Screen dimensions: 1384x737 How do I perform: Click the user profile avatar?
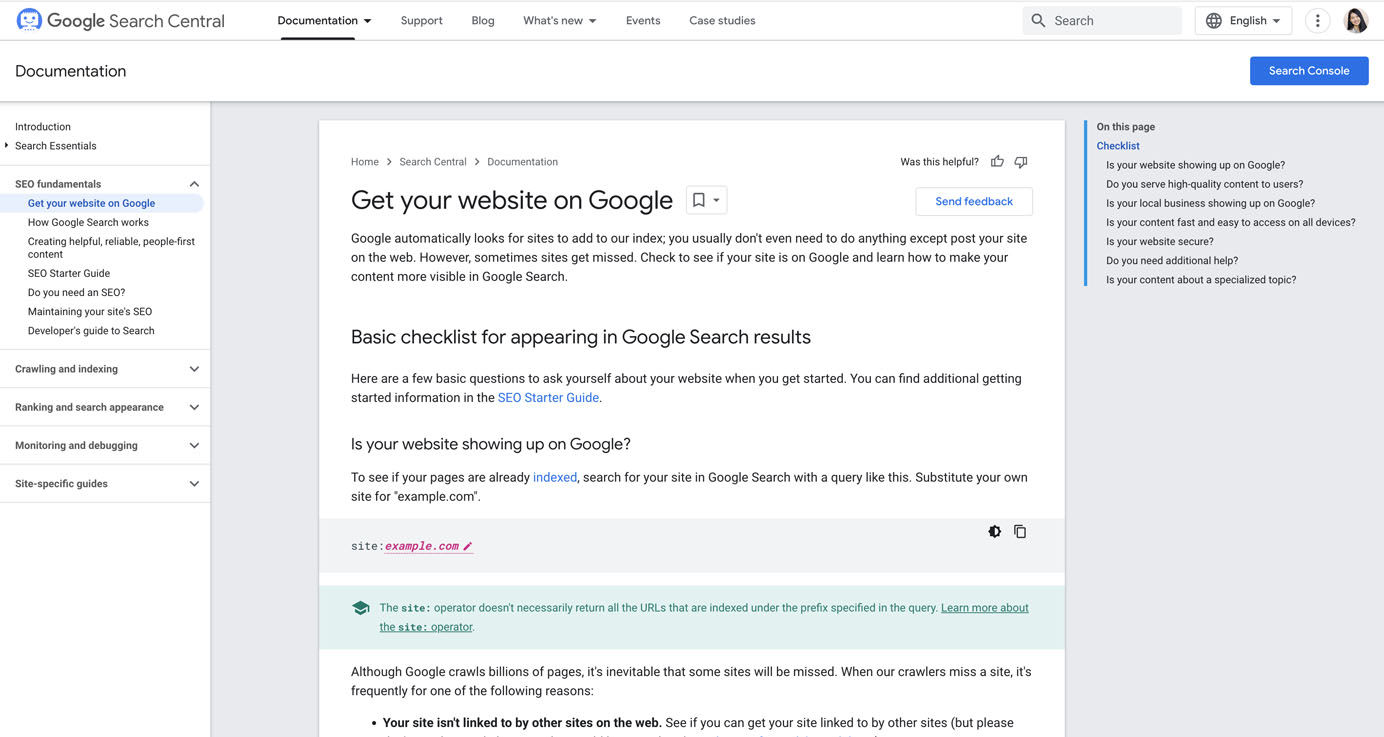(1356, 21)
